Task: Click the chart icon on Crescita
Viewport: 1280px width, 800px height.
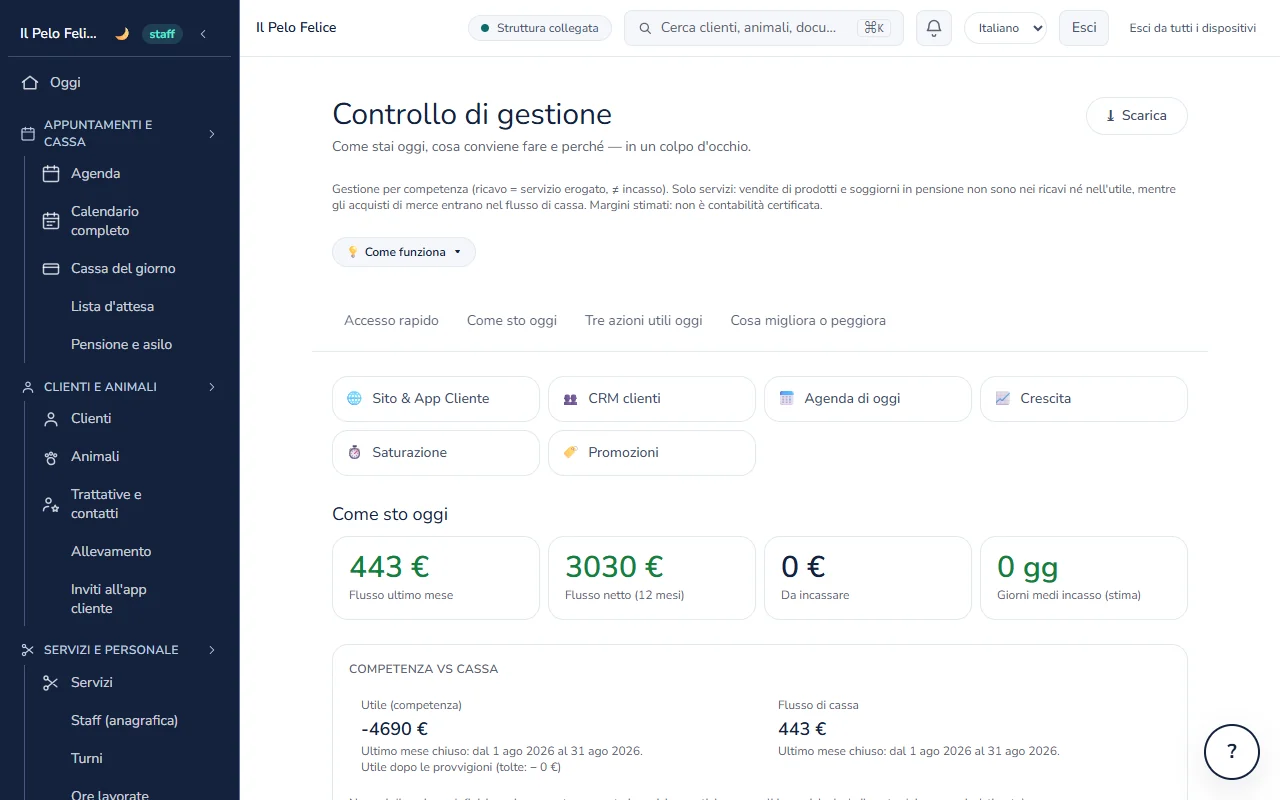Action: pos(1002,399)
